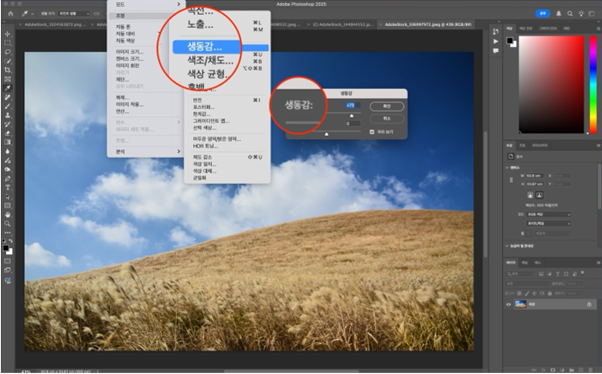Select the Gradient tool
The image size is (602, 374).
coord(7,142)
